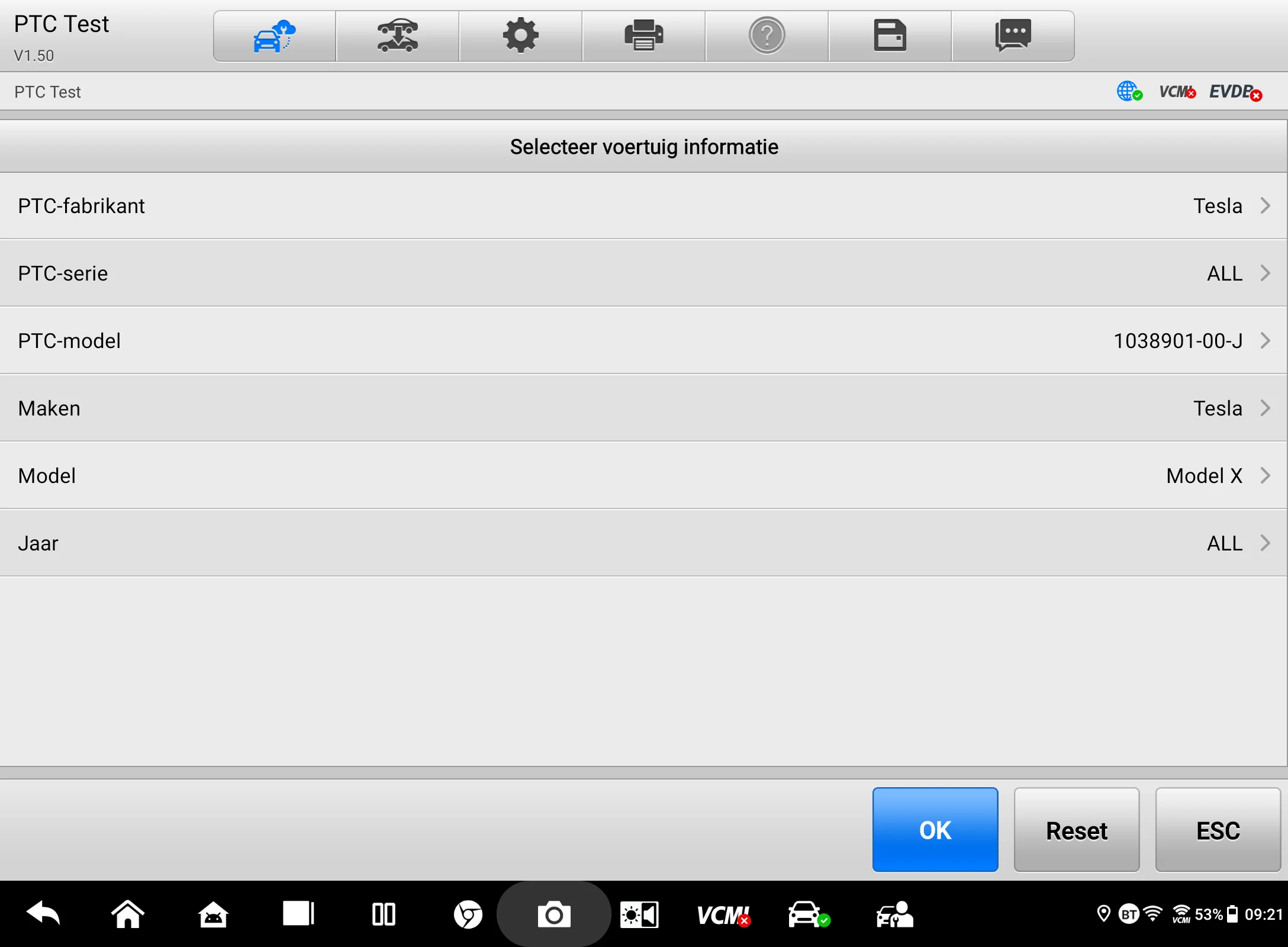The width and height of the screenshot is (1288, 947).
Task: Select the PTC-fabrikant row label
Action: click(x=82, y=206)
